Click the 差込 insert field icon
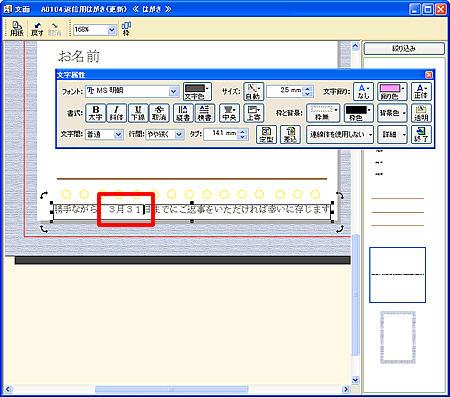The height and width of the screenshot is (398, 450). (x=290, y=134)
